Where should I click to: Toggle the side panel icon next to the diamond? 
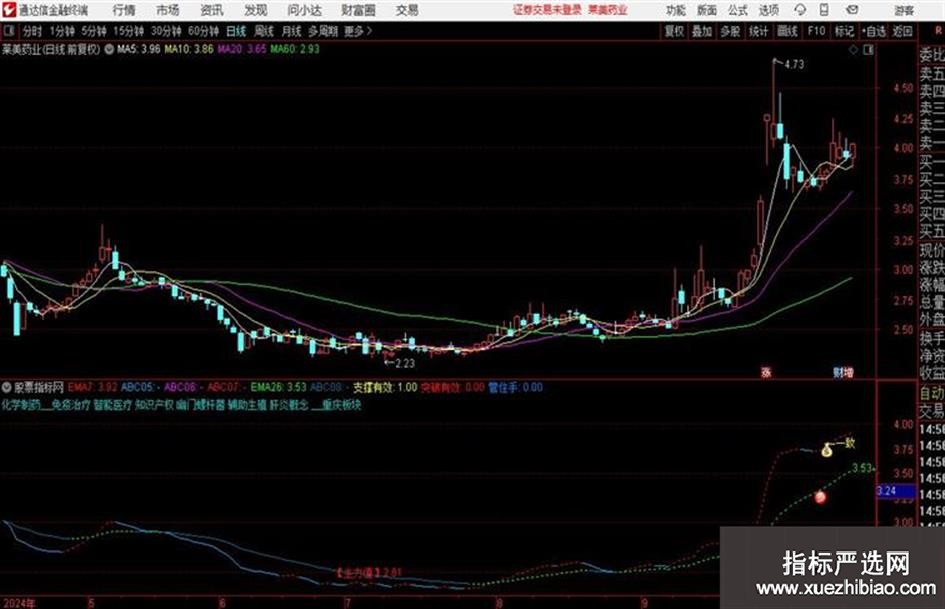pyautogui.click(x=868, y=50)
